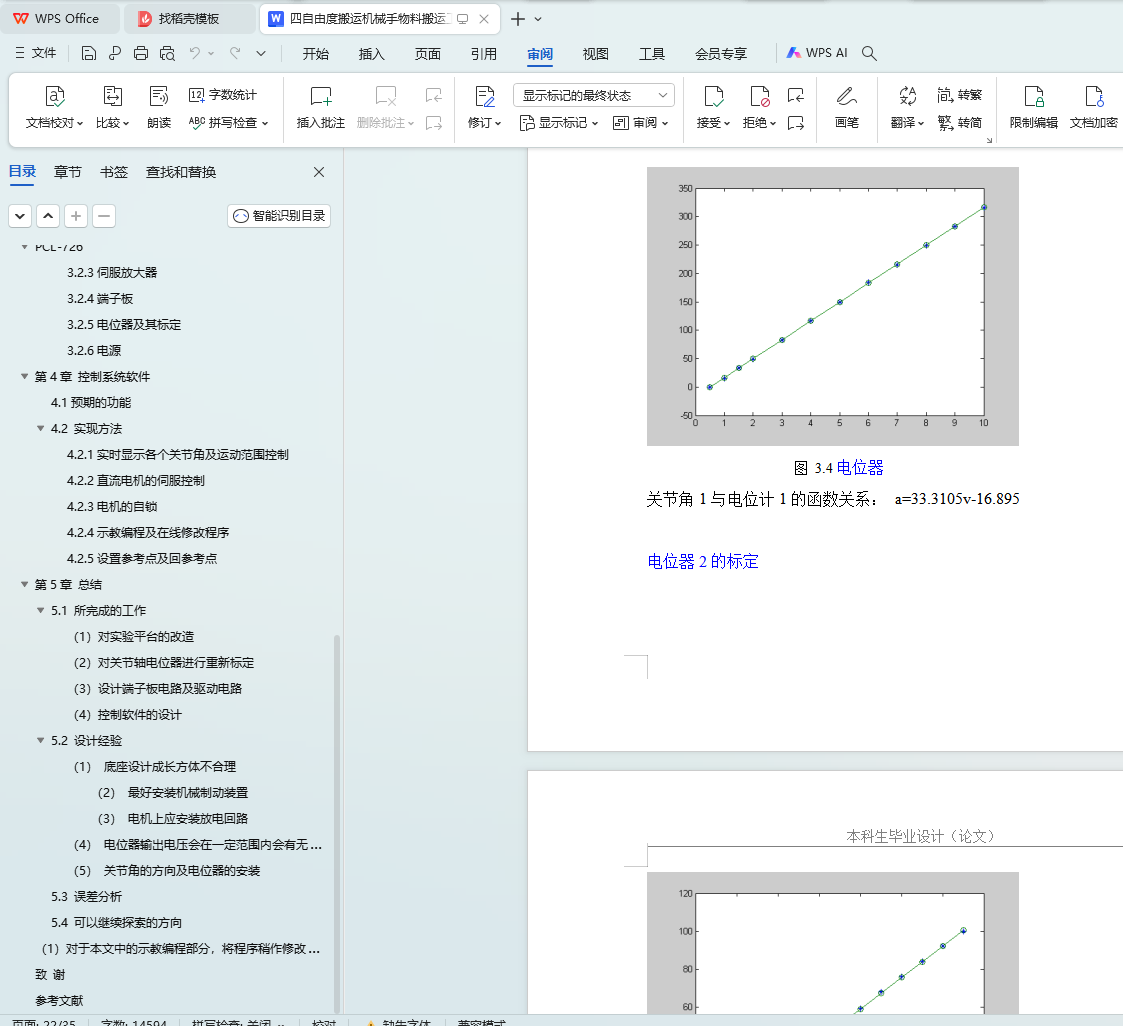
Task: Click 文档加密 document encryption
Action: tap(1094, 107)
